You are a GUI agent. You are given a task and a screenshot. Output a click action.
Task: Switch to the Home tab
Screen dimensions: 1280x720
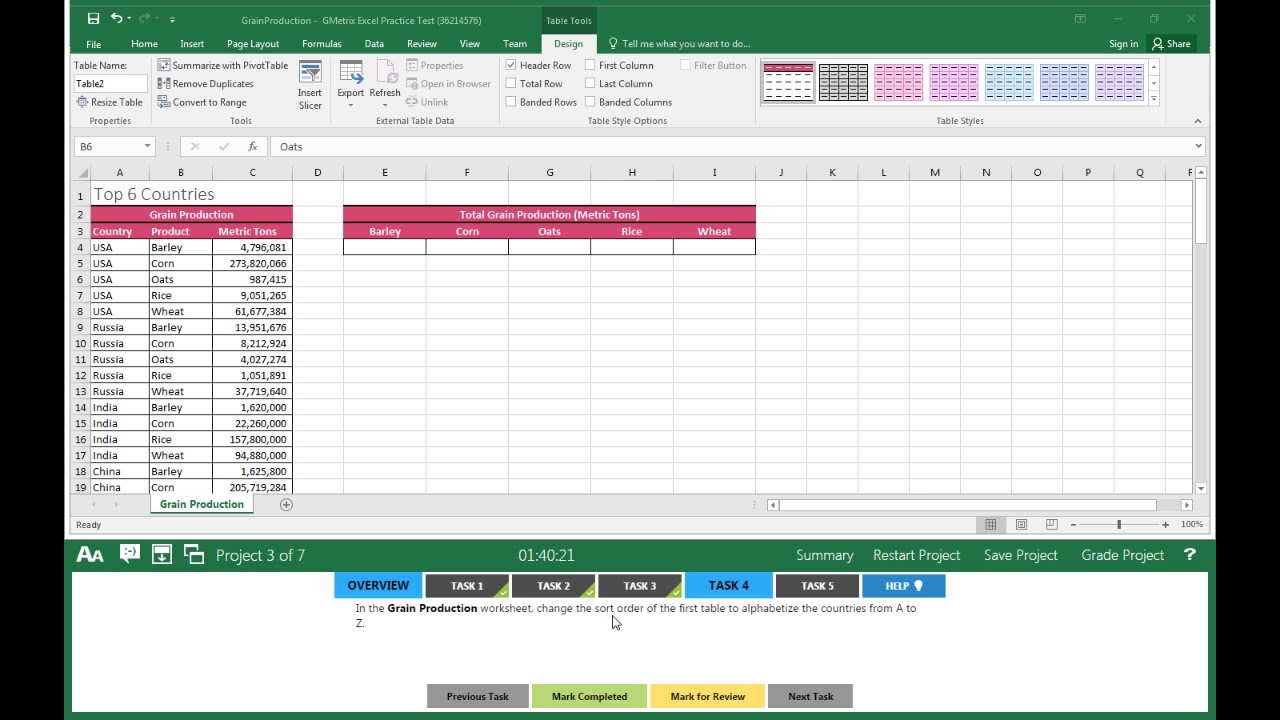pos(144,44)
